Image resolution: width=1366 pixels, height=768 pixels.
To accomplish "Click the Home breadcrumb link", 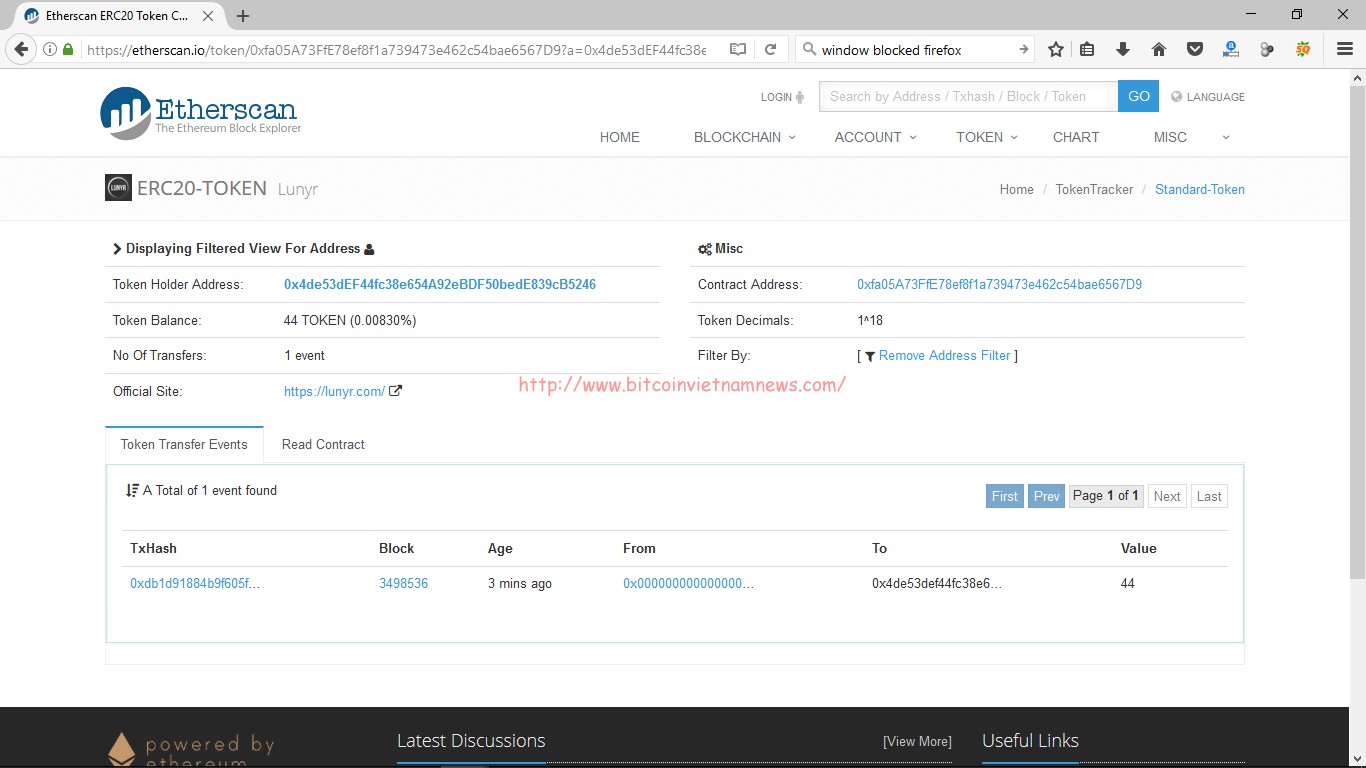I will click(1017, 189).
